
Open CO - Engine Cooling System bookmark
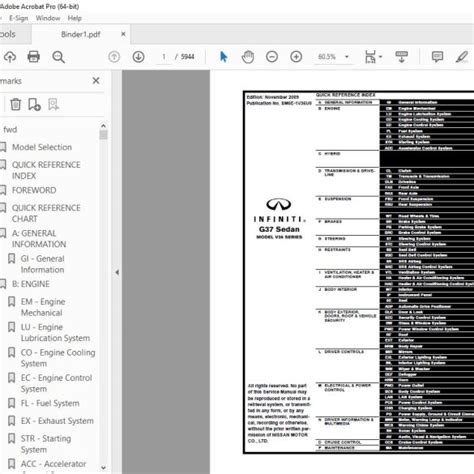[58, 358]
